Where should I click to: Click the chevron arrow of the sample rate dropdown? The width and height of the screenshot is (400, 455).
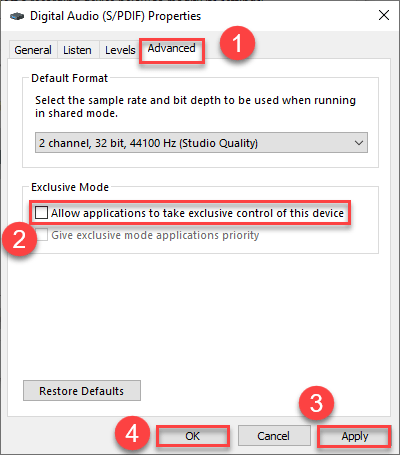click(359, 143)
